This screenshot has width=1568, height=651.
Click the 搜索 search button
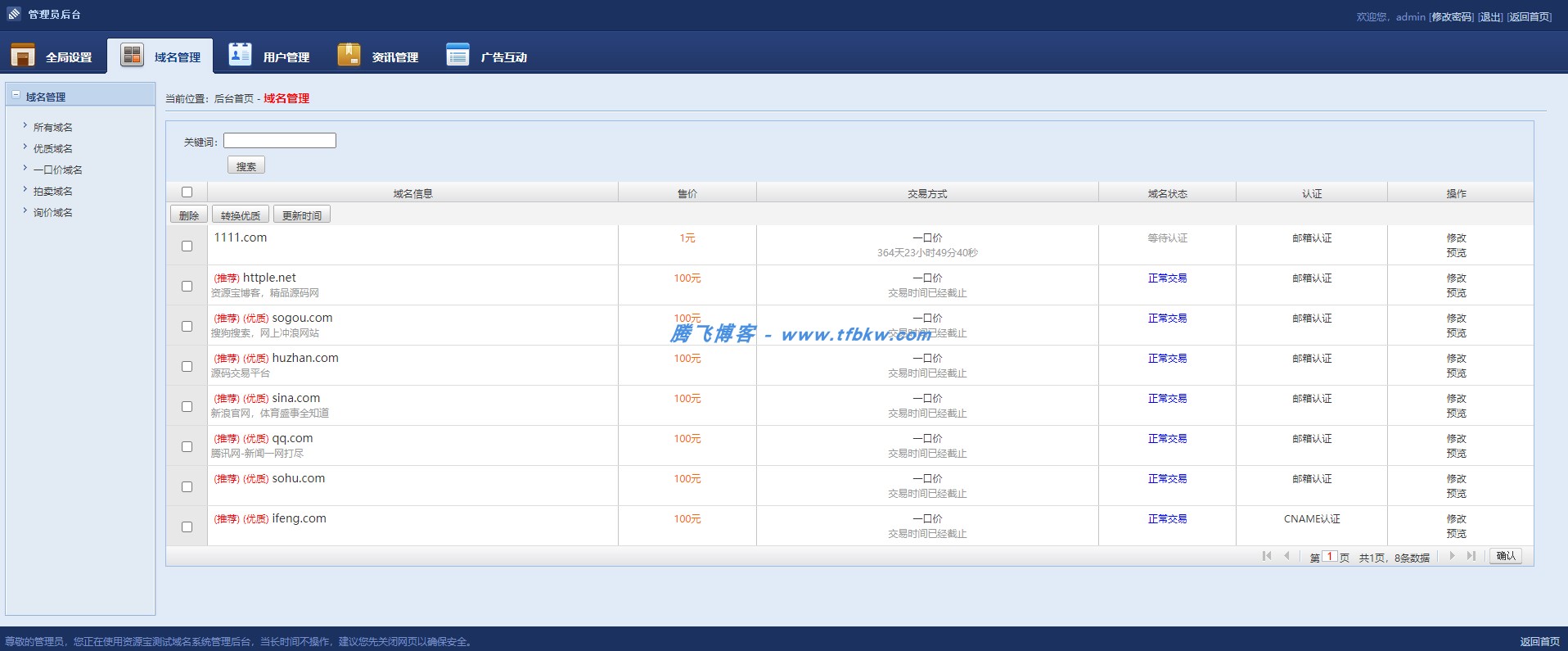[x=246, y=165]
